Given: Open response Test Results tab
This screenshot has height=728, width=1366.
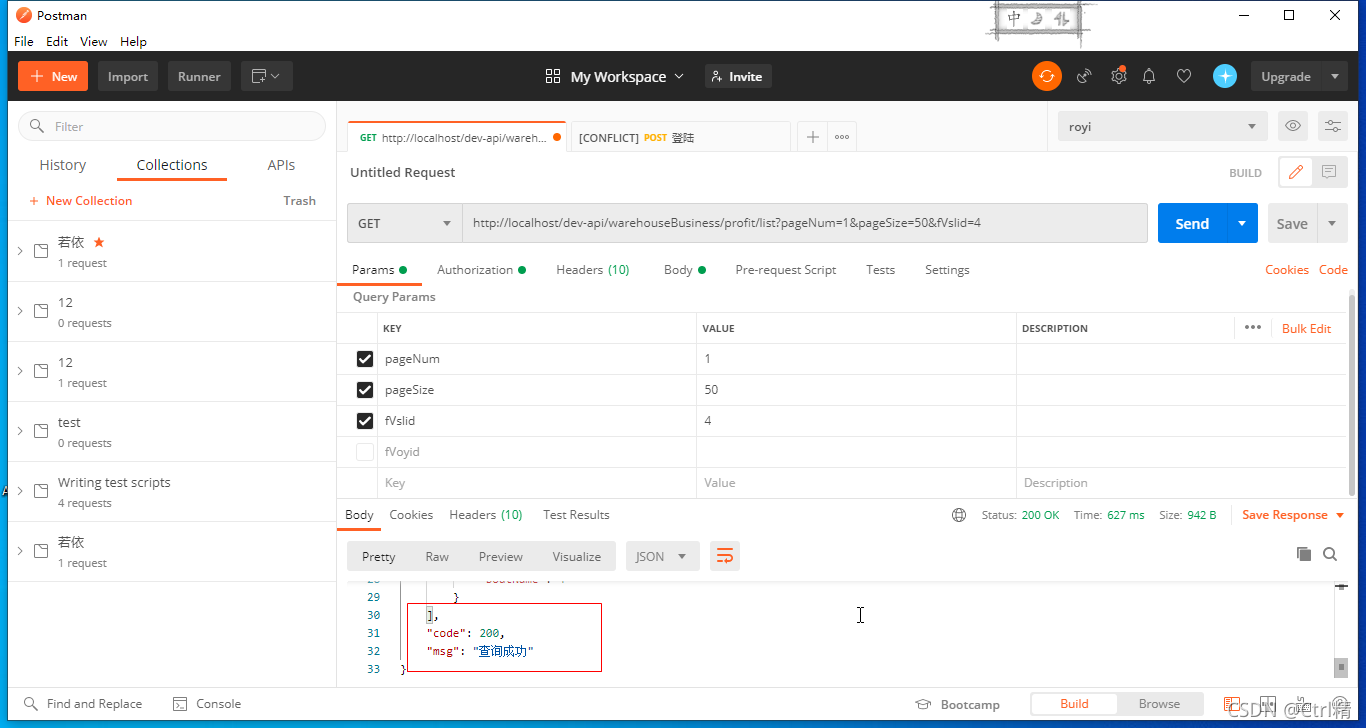Looking at the screenshot, I should [x=576, y=515].
